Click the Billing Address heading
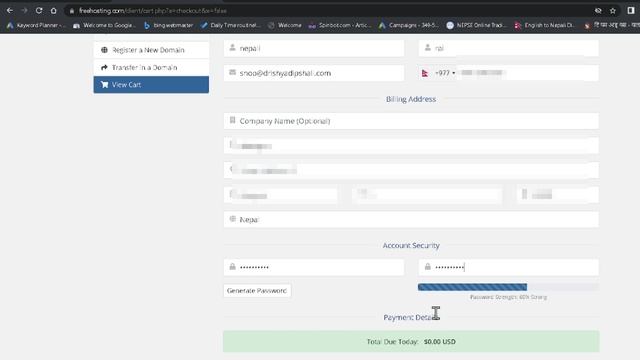640x360 pixels. (x=411, y=99)
